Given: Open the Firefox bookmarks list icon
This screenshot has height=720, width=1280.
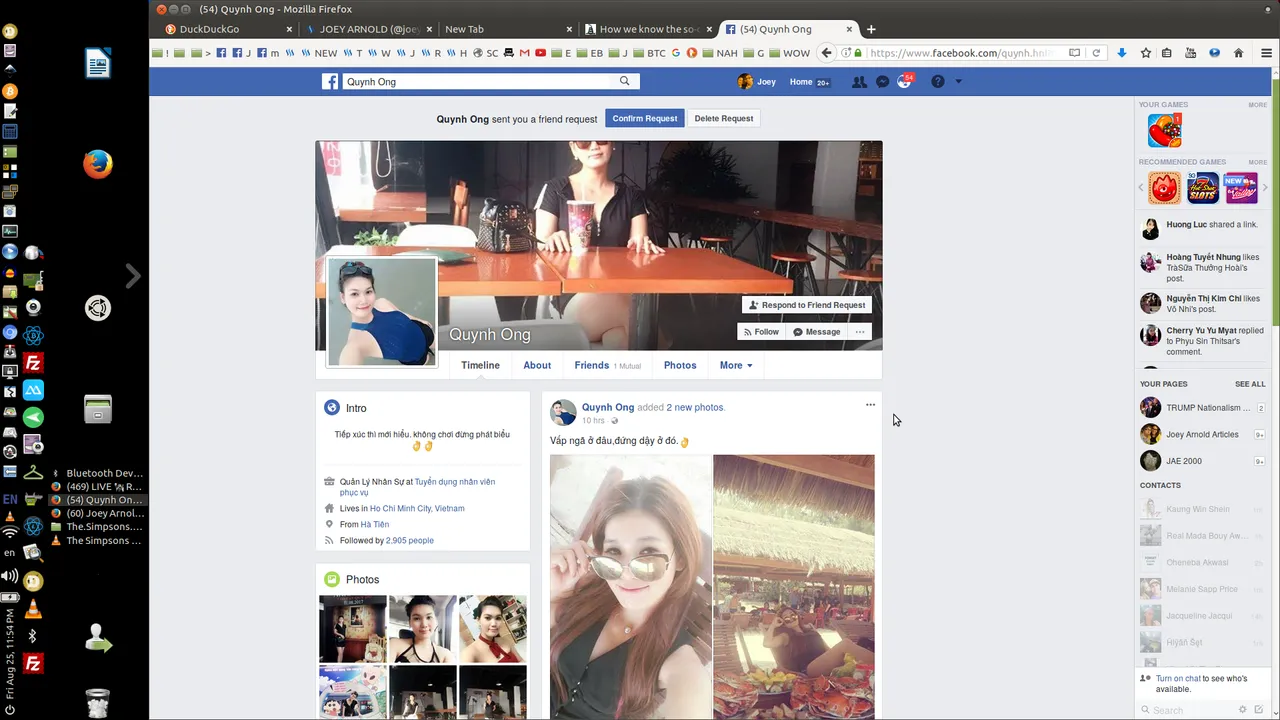Looking at the screenshot, I should (x=1166, y=53).
